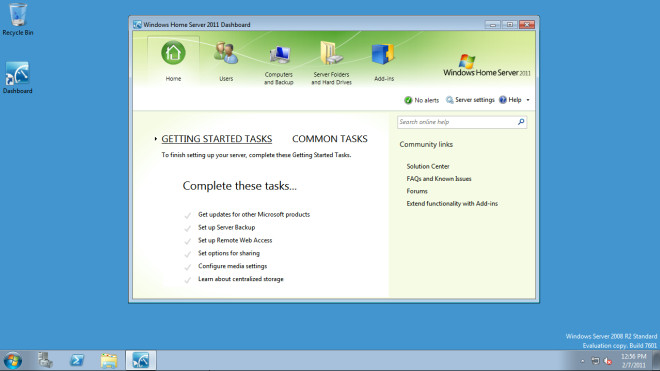This screenshot has height=371, width=660.
Task: Open Extend functionality with Add-ins link
Action: [x=452, y=203]
